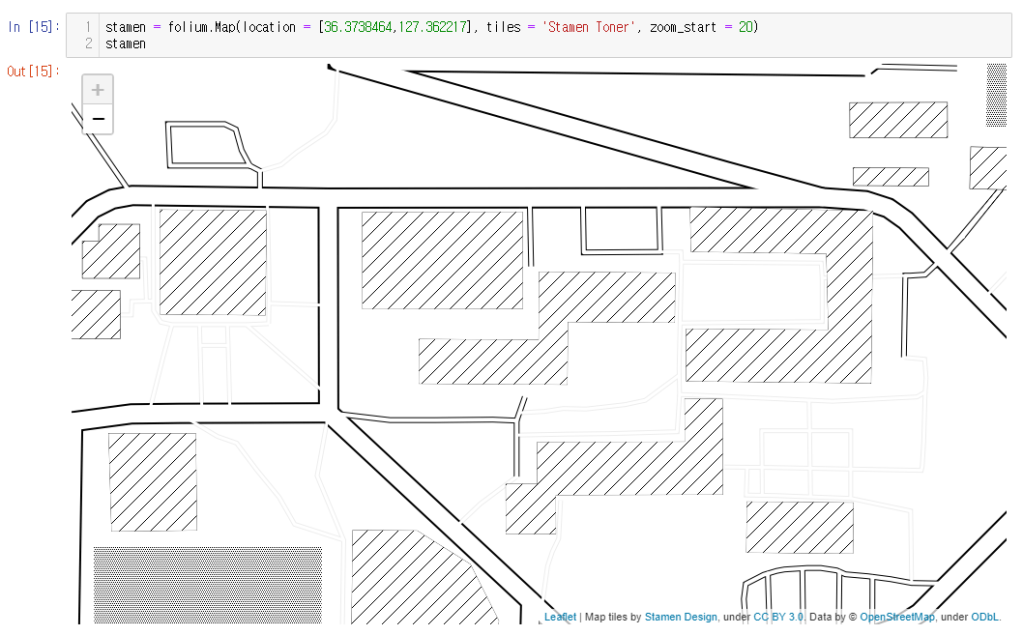
Task: Click the Out[15] output prompt
Action: pyautogui.click(x=33, y=71)
